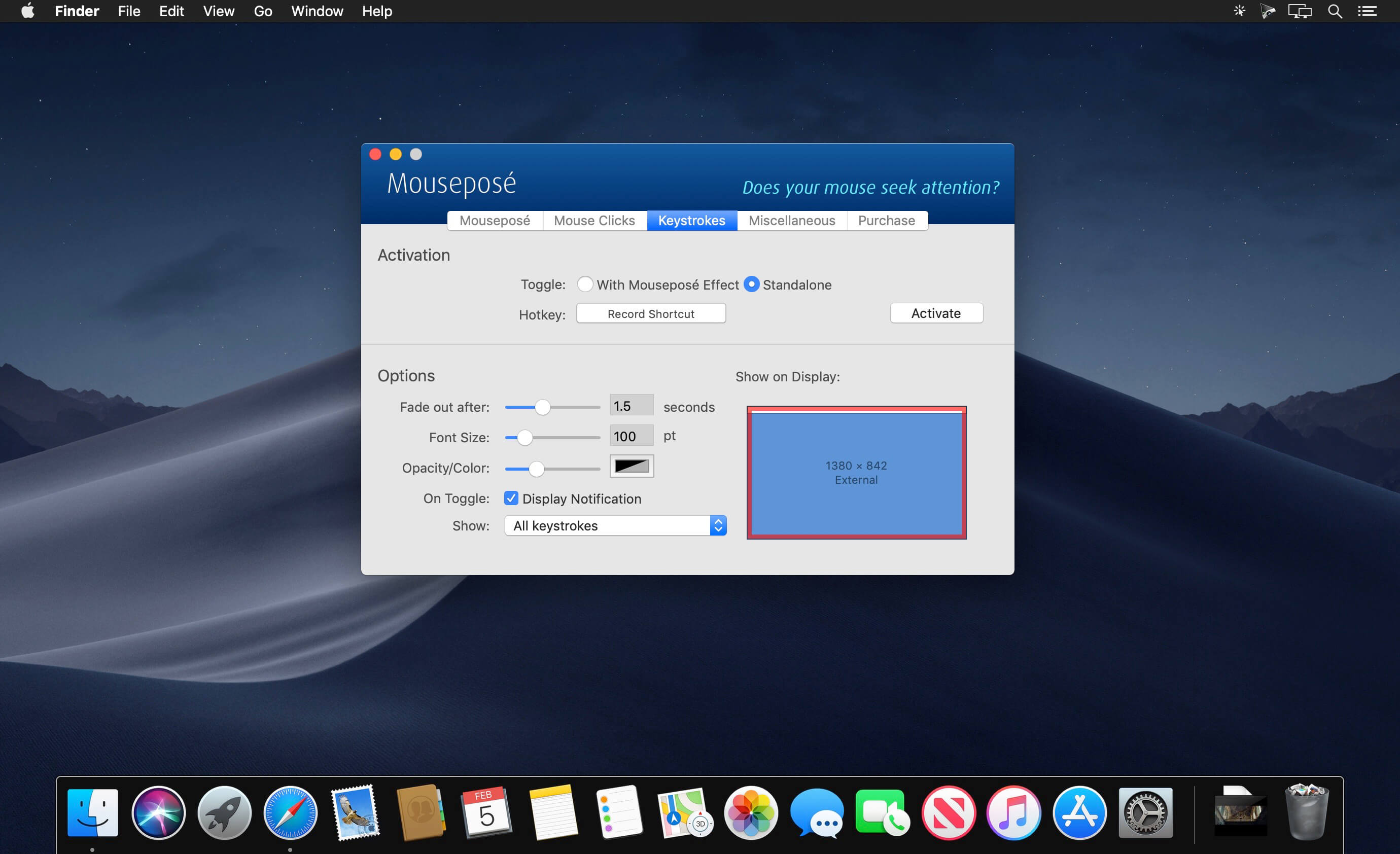Open Calendar icon showing FEB 5
Screen dimensions: 1400x854
486,812
